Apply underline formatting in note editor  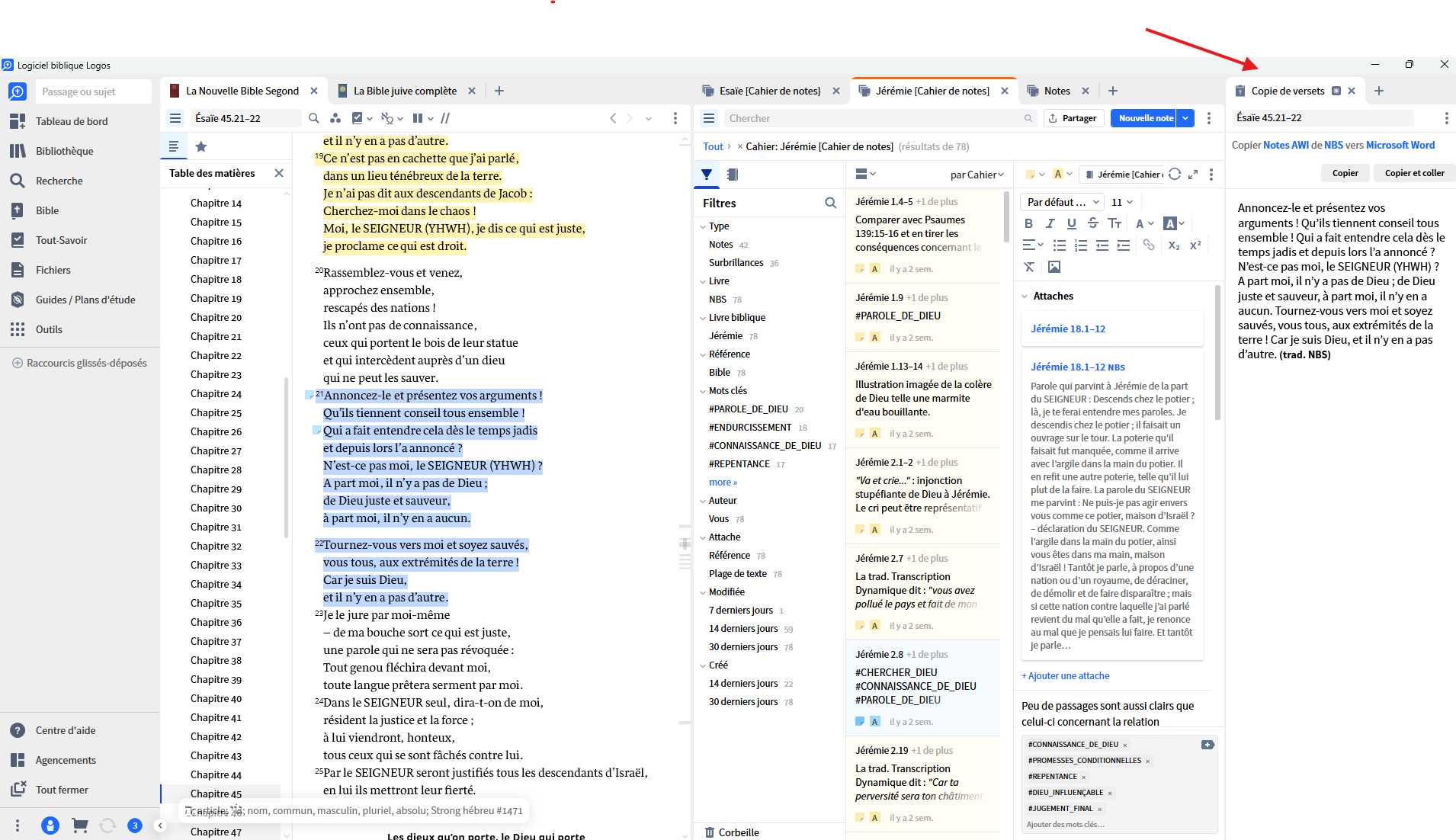(x=1072, y=223)
